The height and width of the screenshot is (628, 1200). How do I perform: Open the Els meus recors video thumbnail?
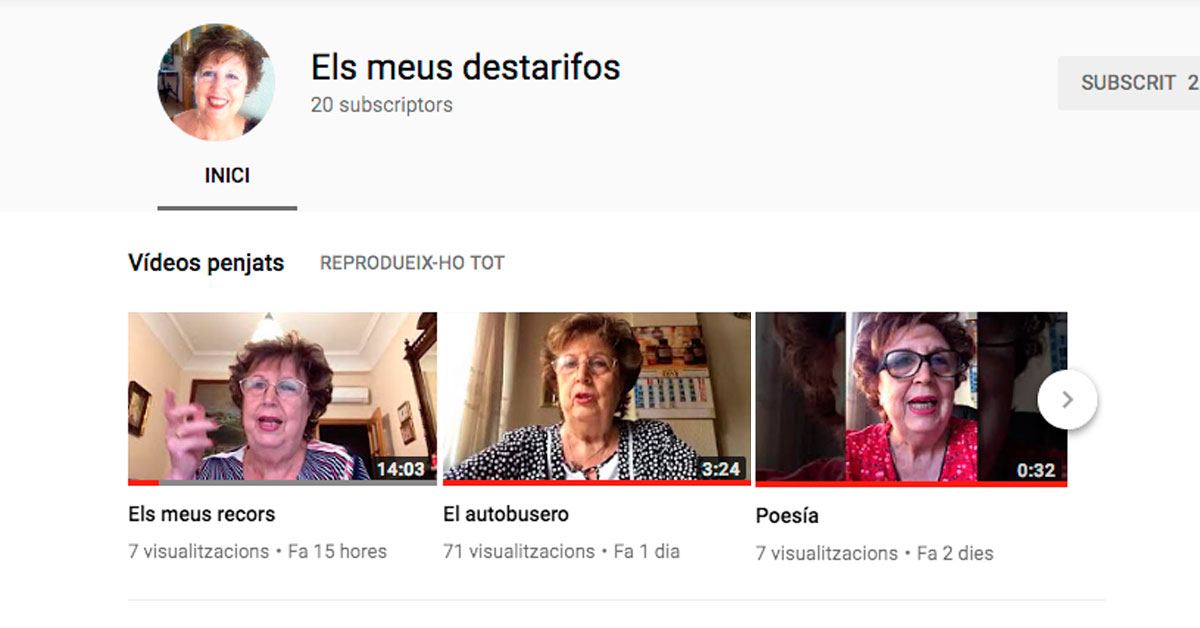(x=282, y=398)
